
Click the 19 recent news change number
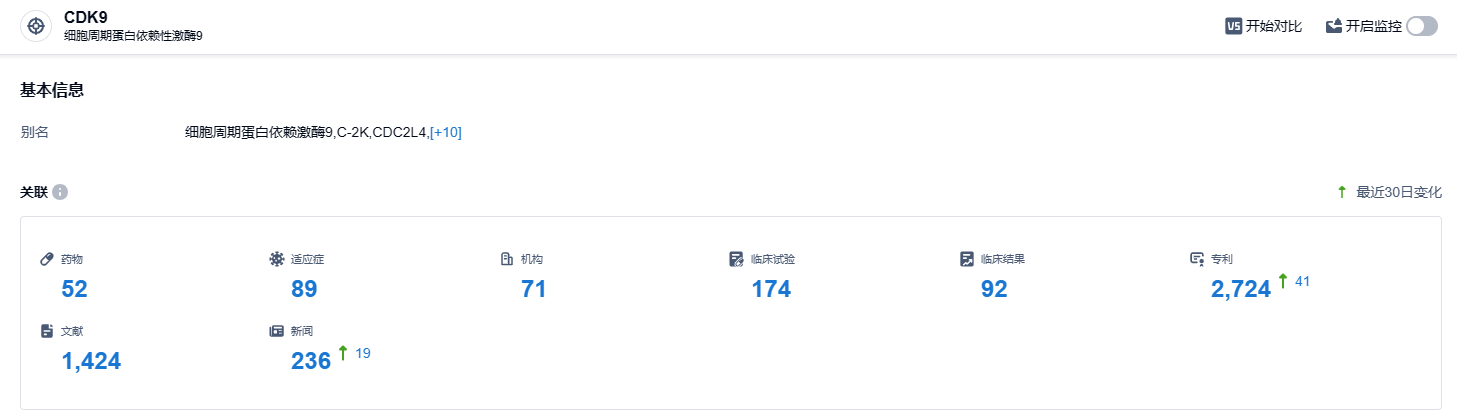(362, 353)
